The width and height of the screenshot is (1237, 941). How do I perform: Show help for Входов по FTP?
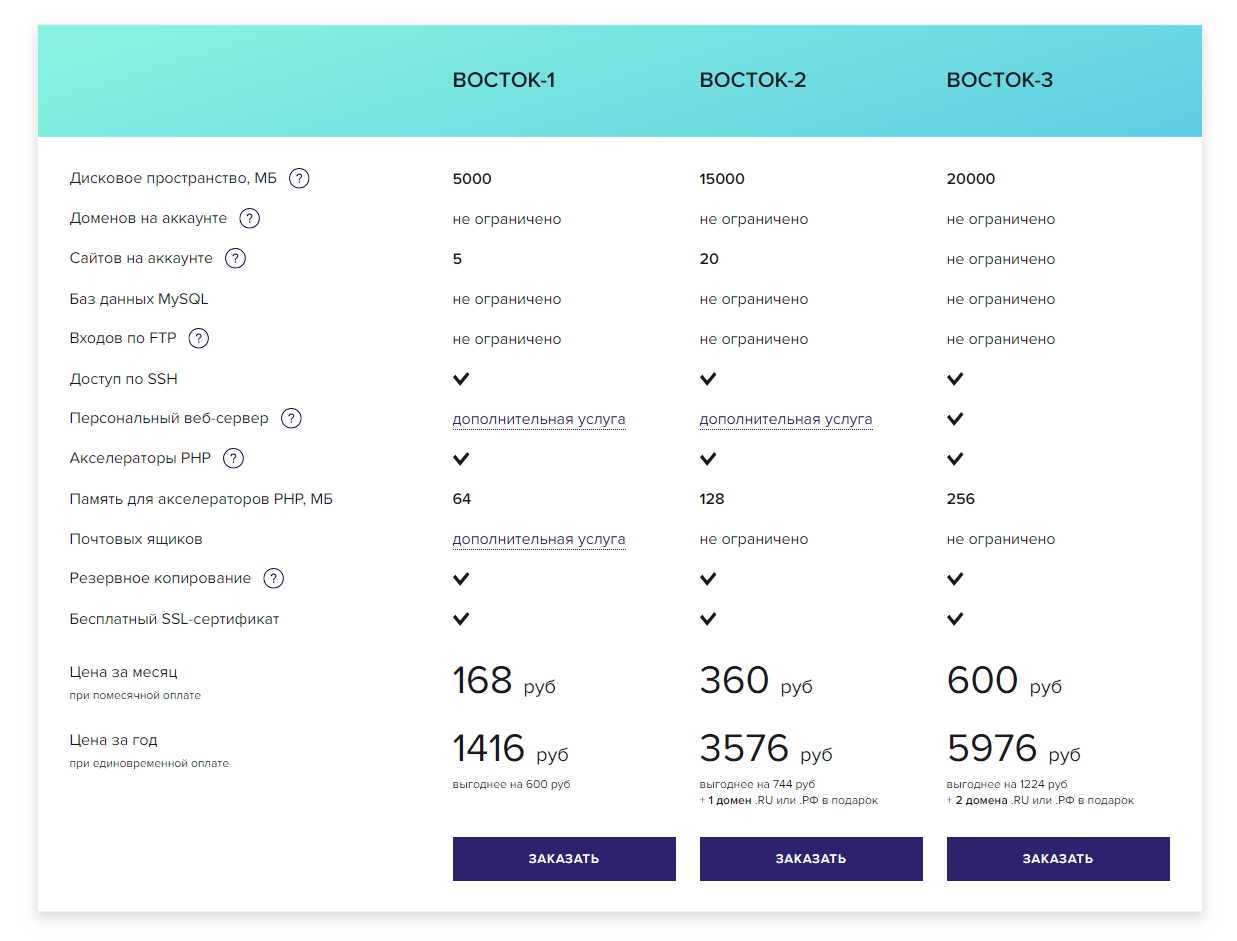pyautogui.click(x=199, y=339)
